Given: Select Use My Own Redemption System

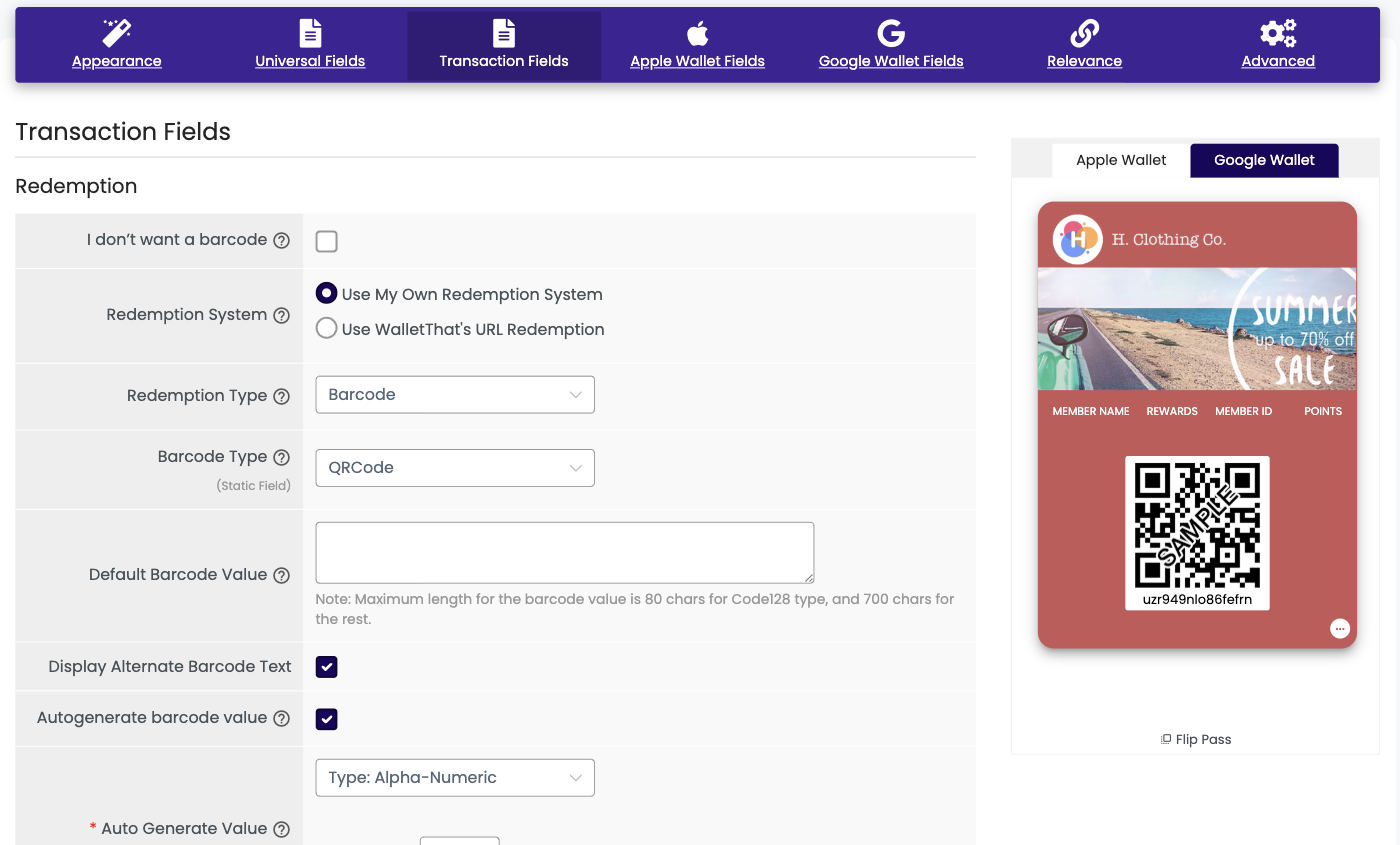Looking at the screenshot, I should point(326,294).
